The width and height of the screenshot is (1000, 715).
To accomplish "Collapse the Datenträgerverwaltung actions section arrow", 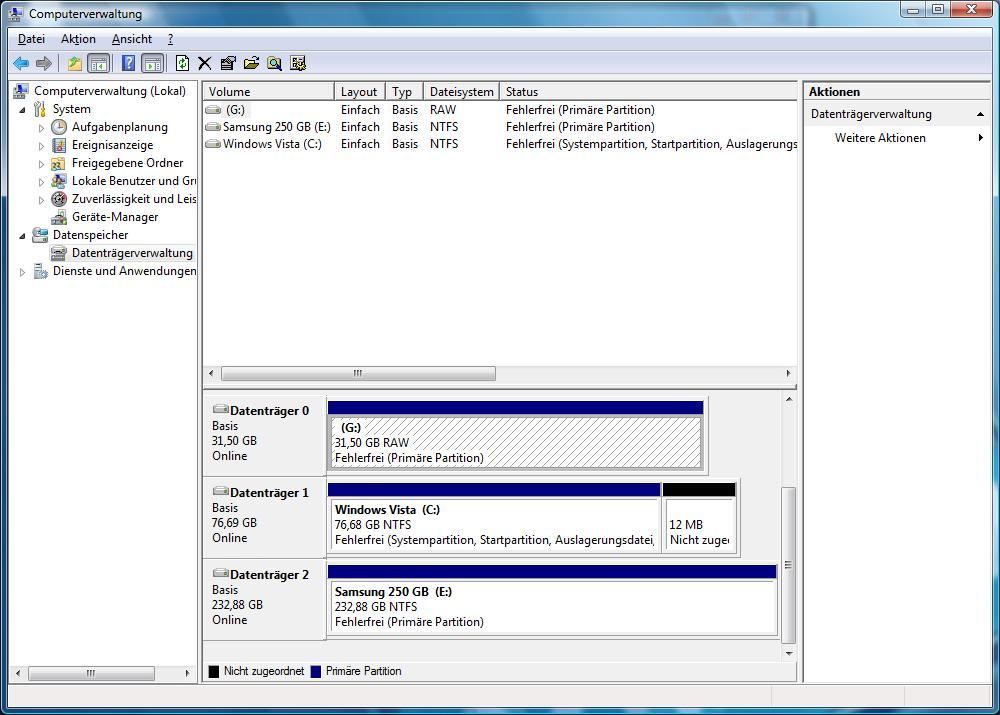I will [980, 114].
